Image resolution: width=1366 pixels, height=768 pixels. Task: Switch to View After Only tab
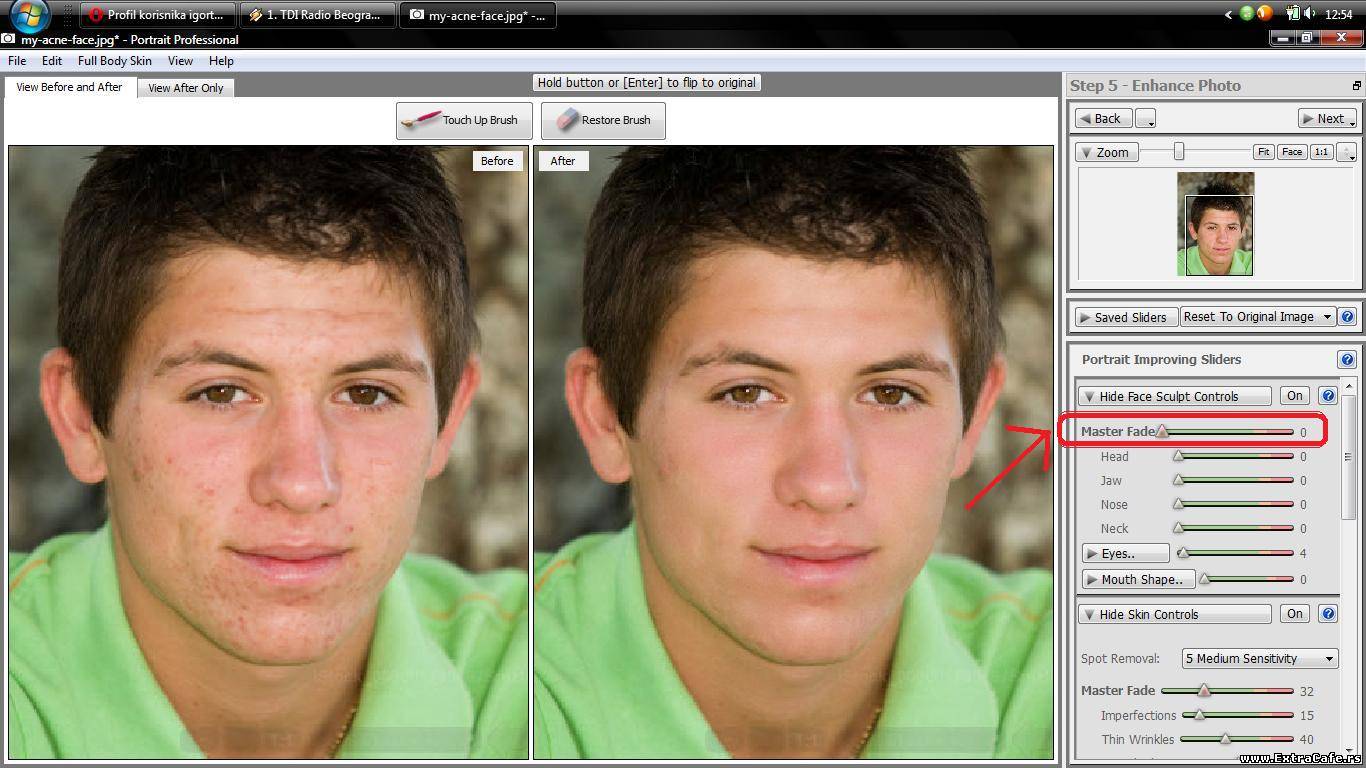[186, 88]
